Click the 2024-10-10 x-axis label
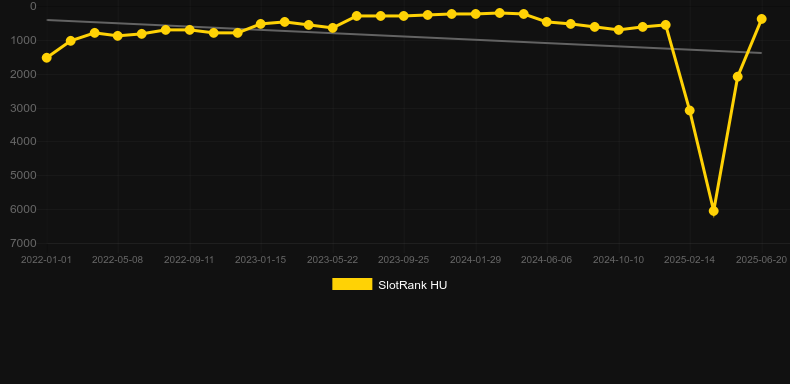This screenshot has height=384, width=790. (x=619, y=260)
